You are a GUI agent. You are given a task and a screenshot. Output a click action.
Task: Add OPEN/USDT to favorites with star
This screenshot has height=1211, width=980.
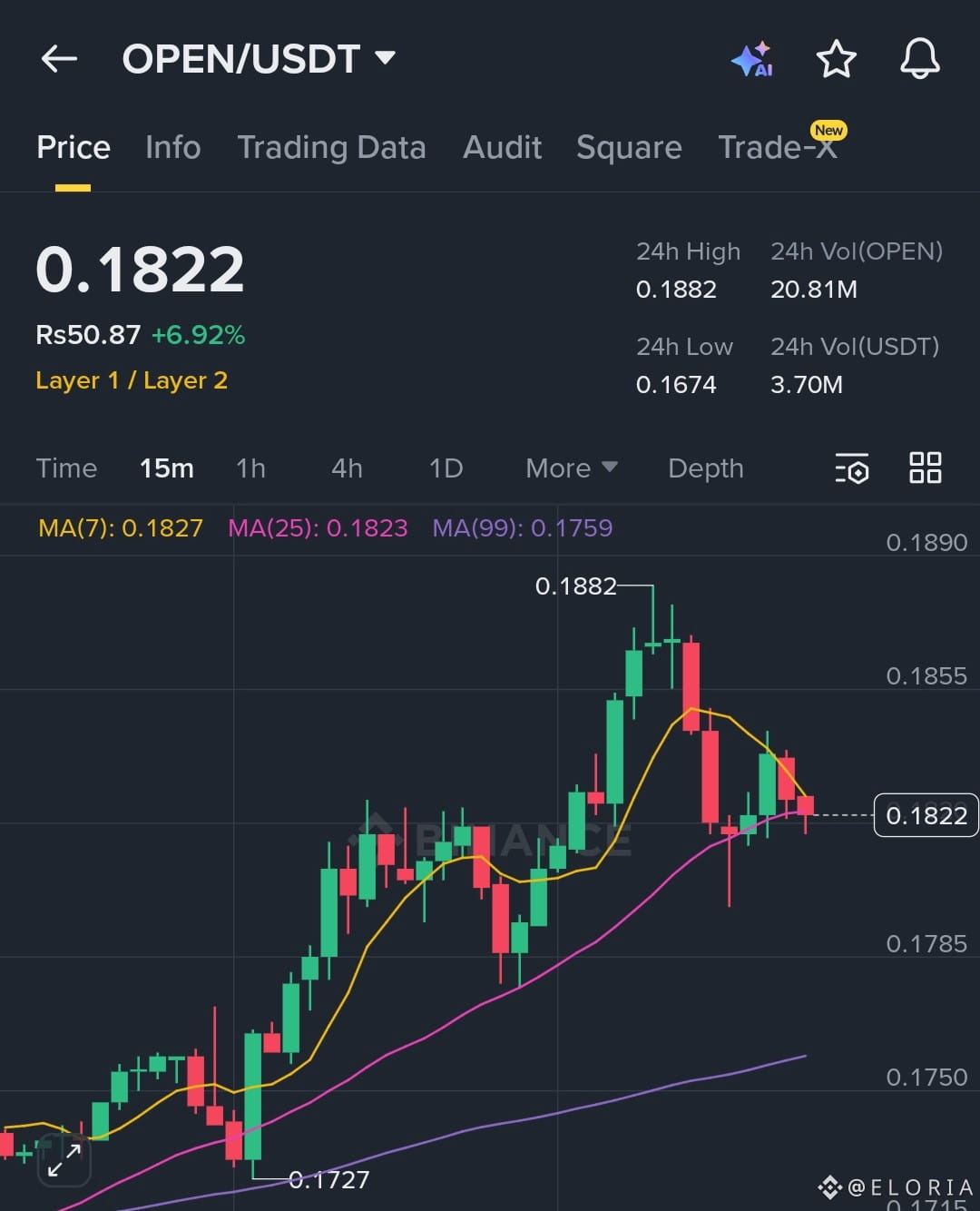pyautogui.click(x=836, y=60)
